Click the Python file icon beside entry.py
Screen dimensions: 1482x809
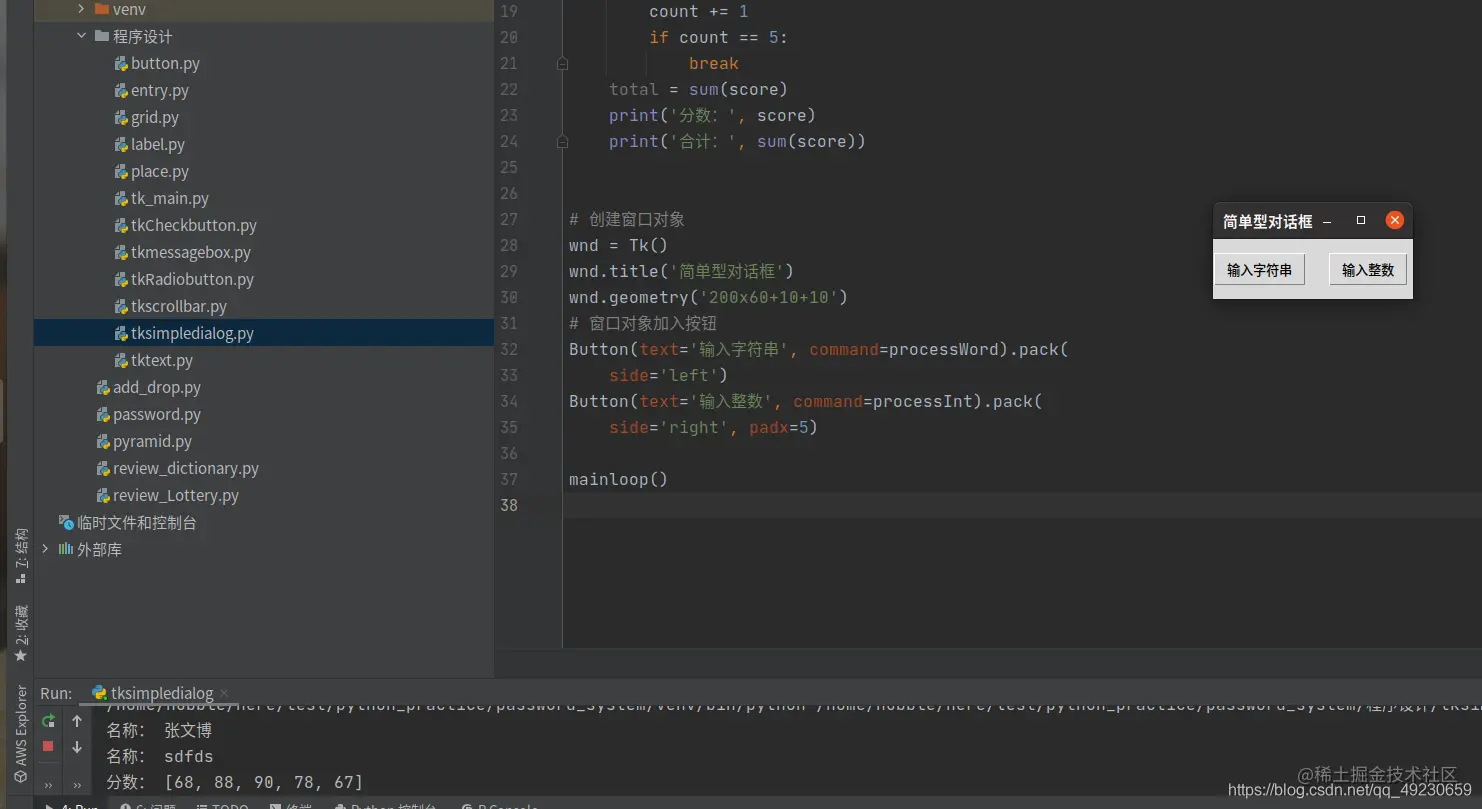click(120, 90)
